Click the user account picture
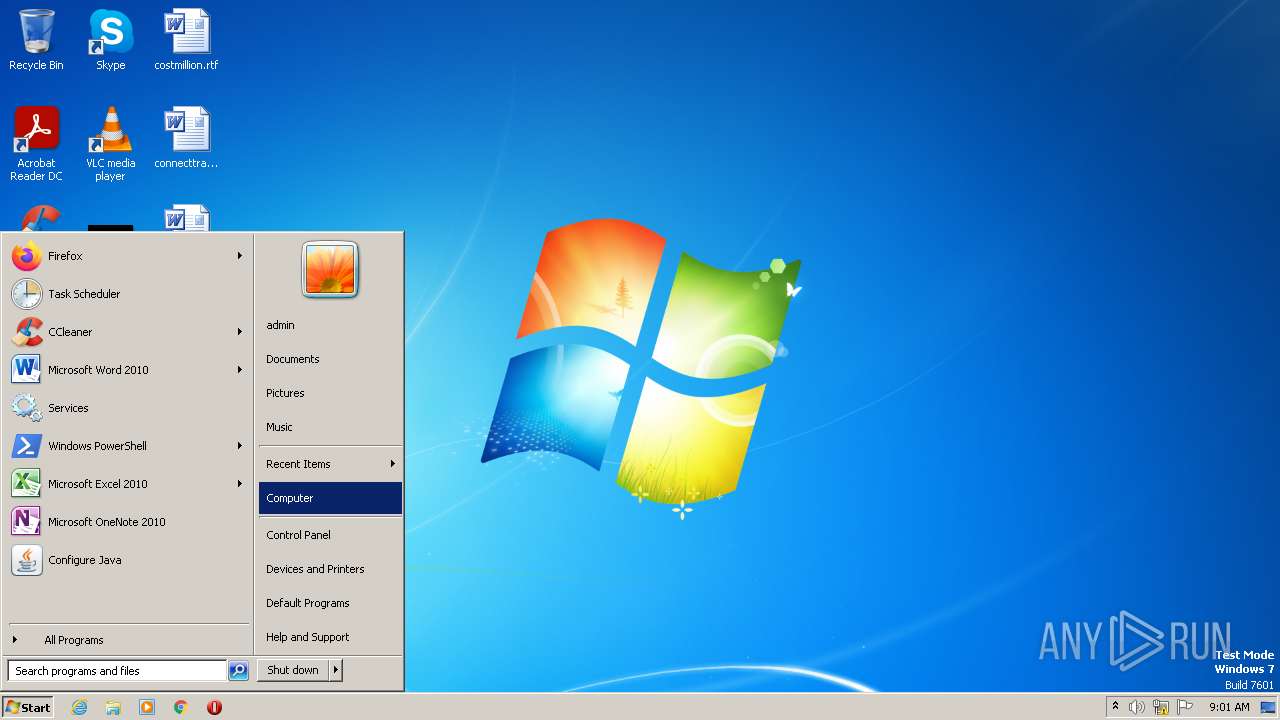Image resolution: width=1280 pixels, height=720 pixels. click(x=330, y=270)
